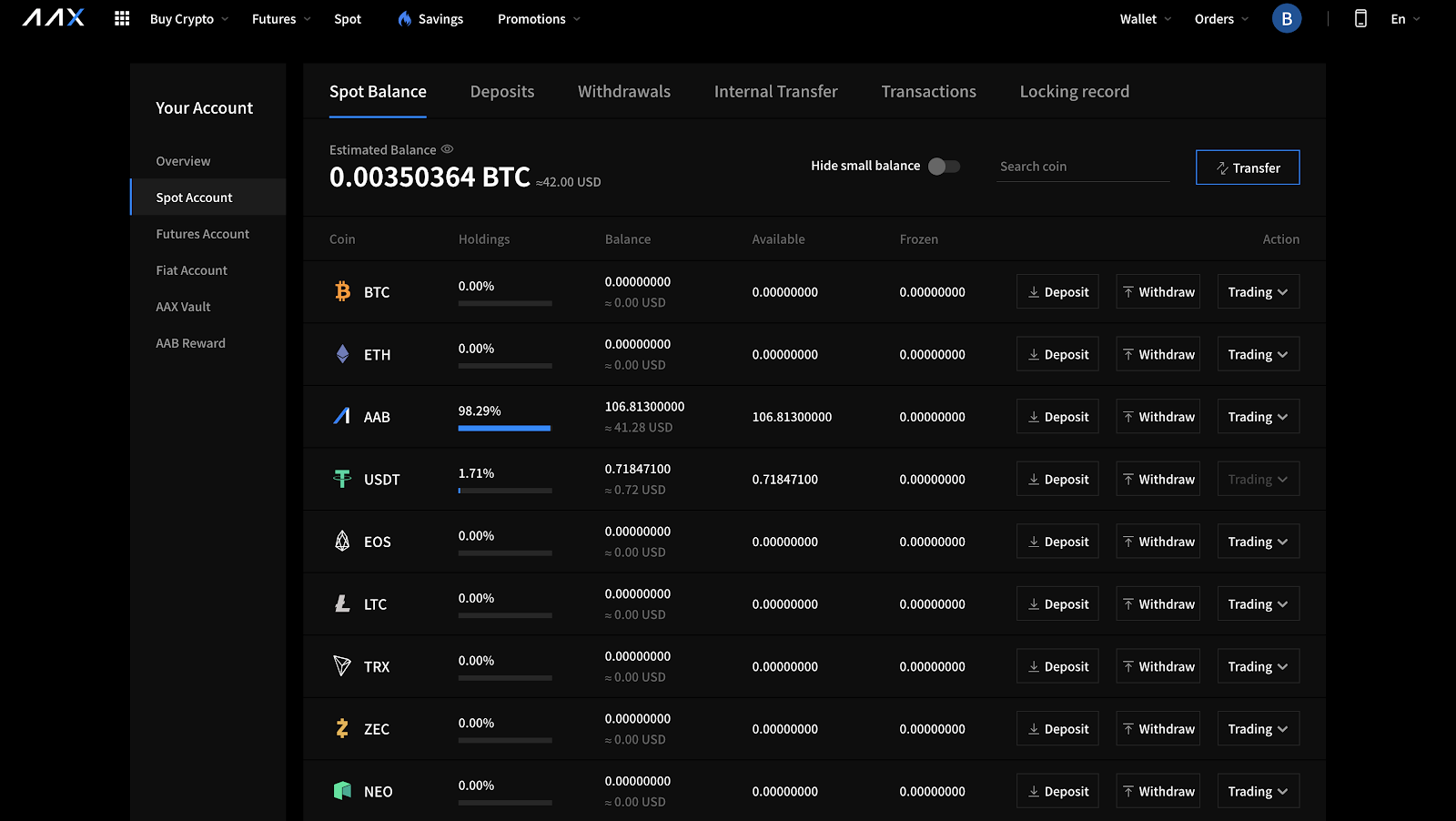Click the AAB coin icon

click(342, 416)
